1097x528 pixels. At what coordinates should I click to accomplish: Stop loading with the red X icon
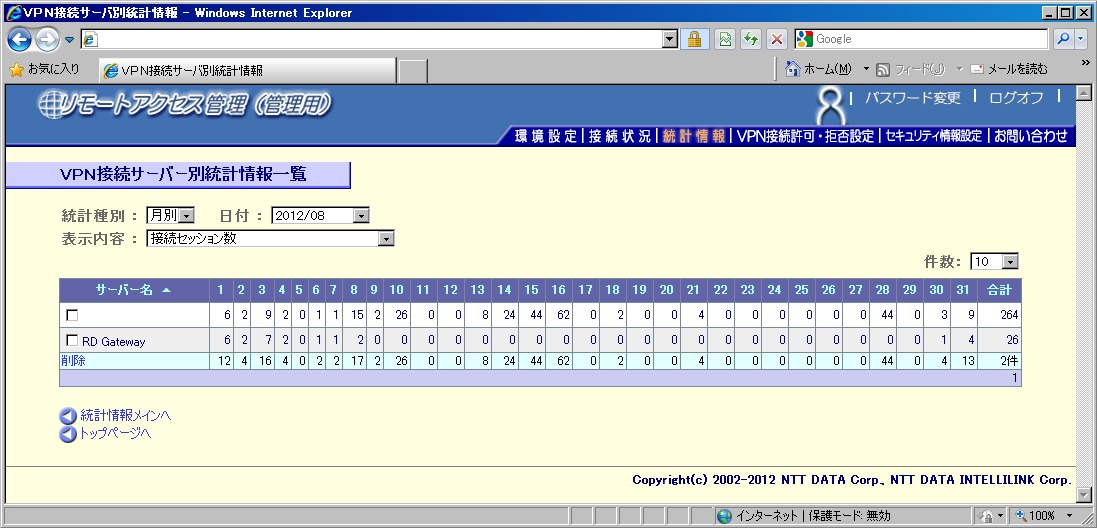pyautogui.click(x=777, y=39)
